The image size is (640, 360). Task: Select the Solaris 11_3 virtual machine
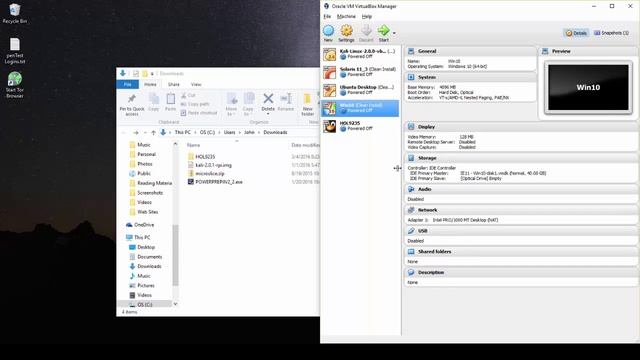tap(360, 72)
